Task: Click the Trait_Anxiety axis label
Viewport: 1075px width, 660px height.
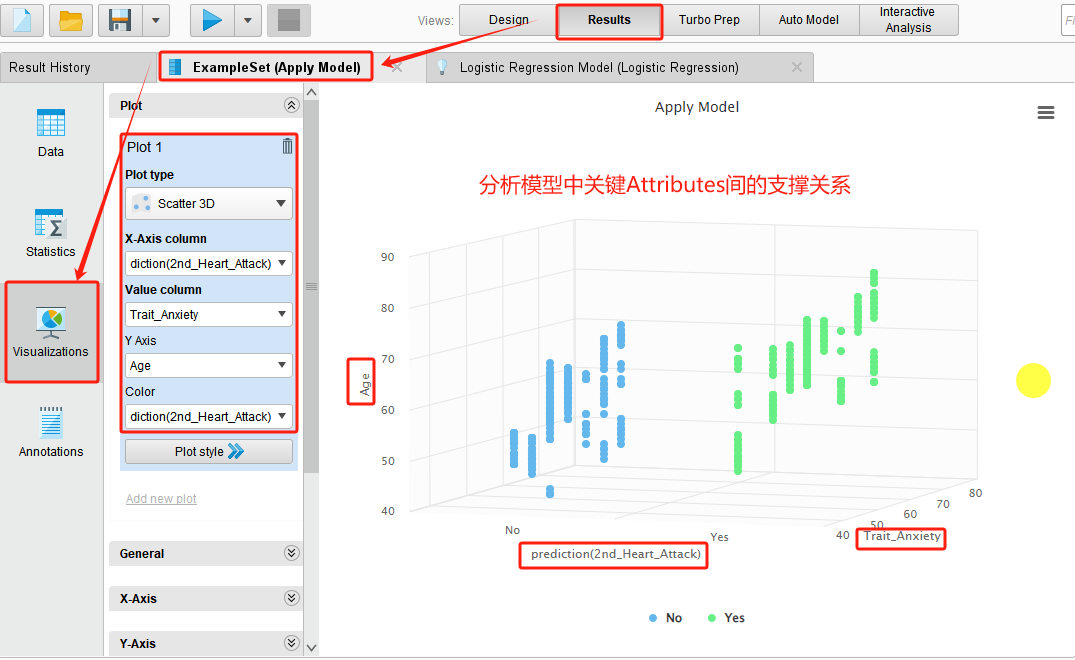Action: click(902, 536)
